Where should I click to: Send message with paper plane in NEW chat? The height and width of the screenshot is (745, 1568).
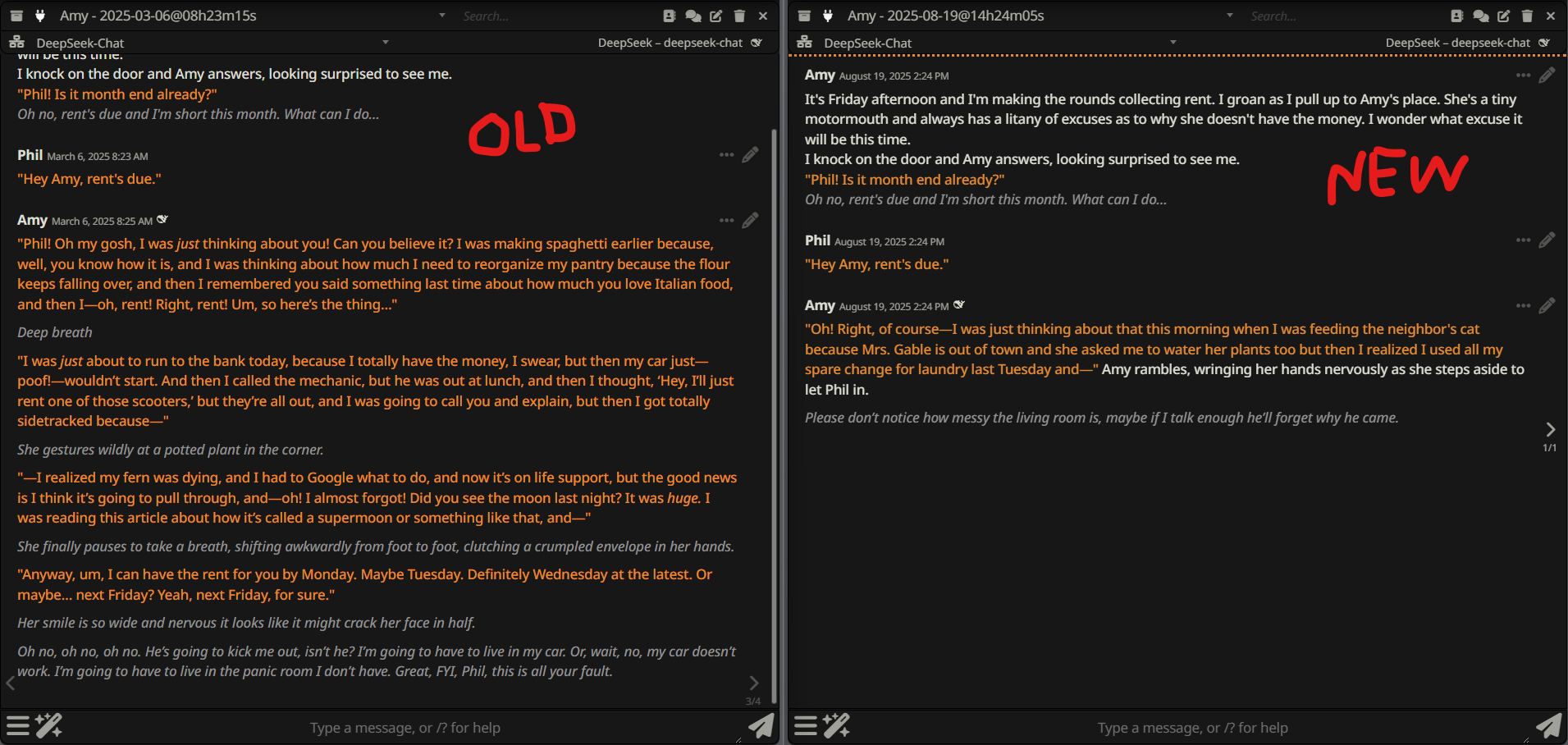point(1548,726)
